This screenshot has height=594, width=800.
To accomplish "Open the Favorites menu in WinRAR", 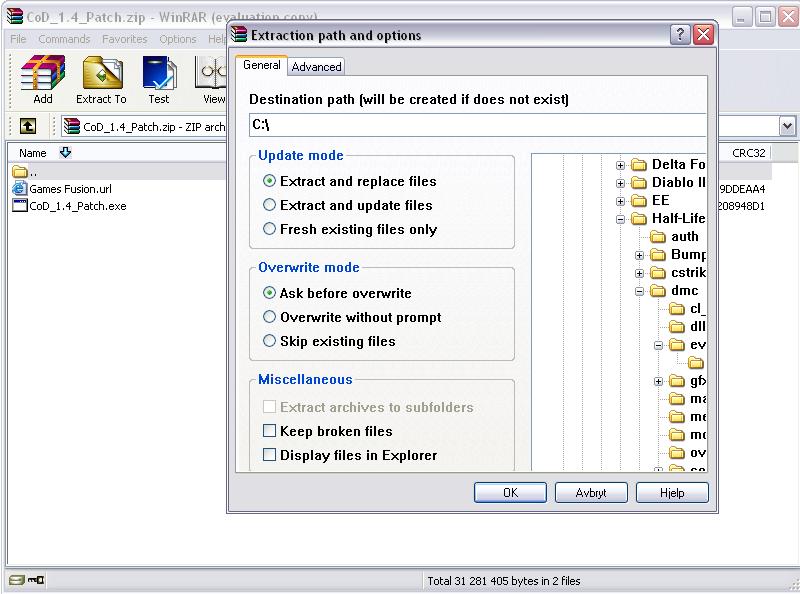I will 124,39.
